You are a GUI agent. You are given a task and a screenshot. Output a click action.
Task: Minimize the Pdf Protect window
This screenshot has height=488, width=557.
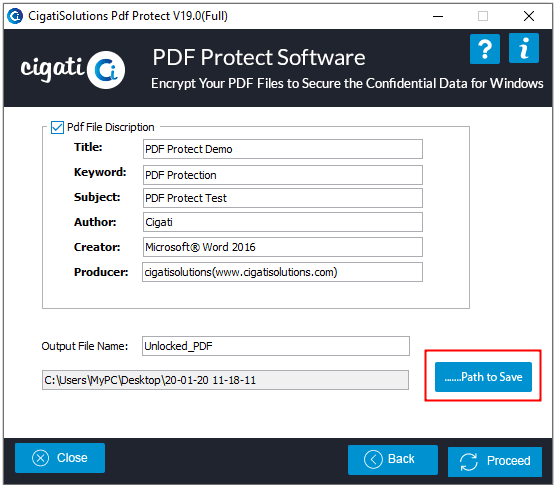[438, 16]
